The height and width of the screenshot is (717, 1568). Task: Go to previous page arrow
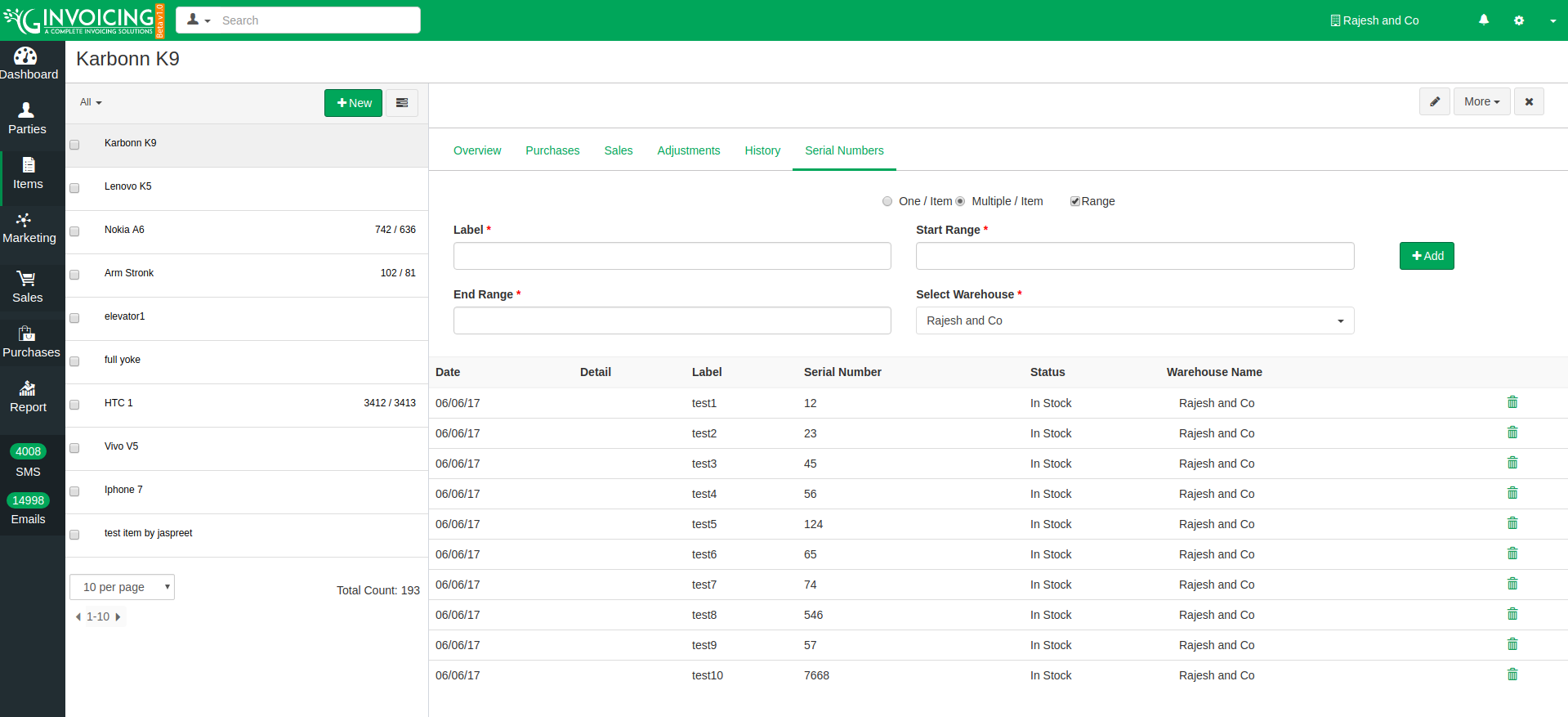click(78, 616)
